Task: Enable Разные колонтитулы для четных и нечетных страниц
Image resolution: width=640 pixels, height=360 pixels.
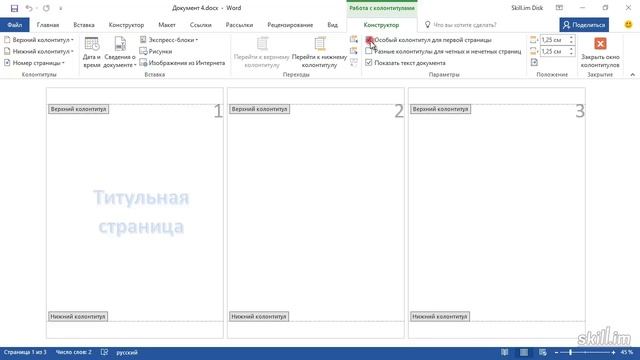Action: [x=444, y=51]
